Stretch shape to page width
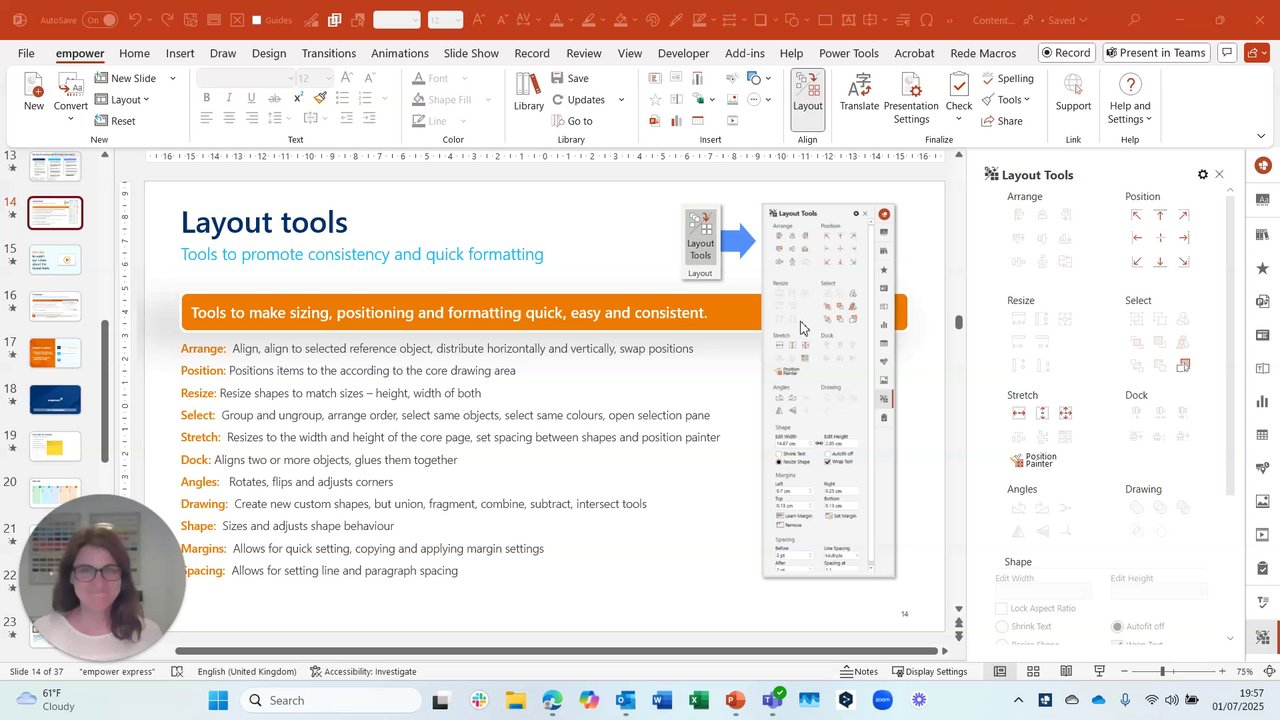Screen dimensions: 1280x720 coord(1018,413)
